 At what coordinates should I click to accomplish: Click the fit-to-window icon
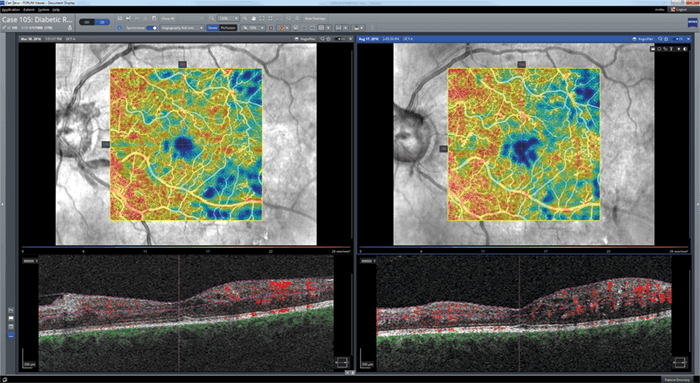coord(262,18)
